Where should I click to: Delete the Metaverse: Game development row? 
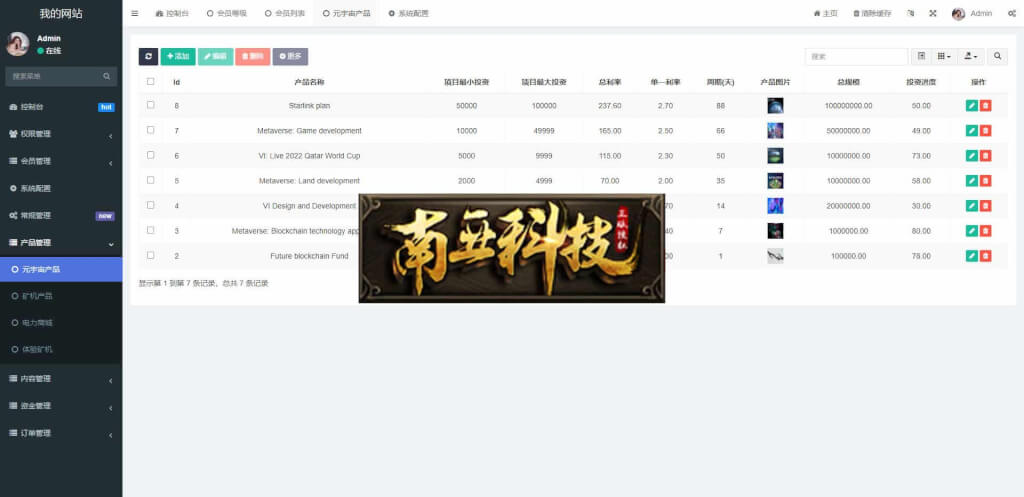[985, 131]
